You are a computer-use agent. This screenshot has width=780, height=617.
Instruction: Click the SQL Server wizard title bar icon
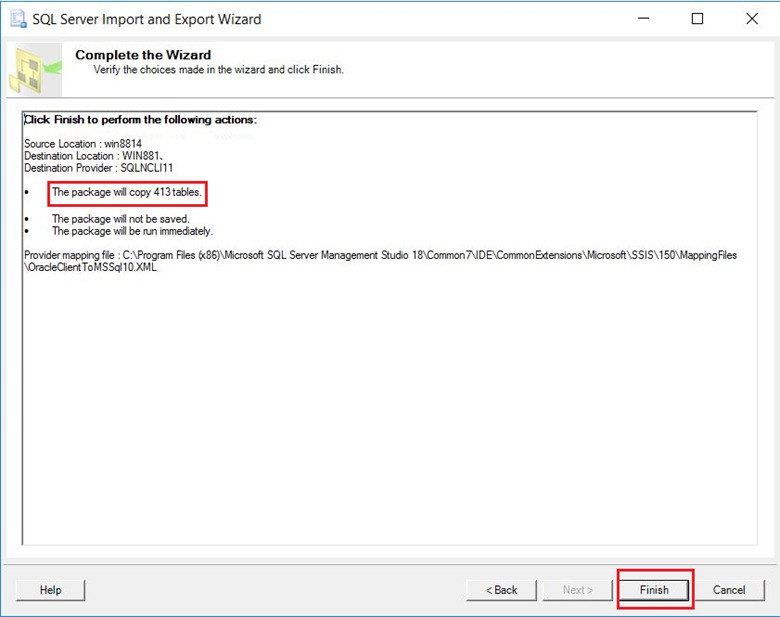18,19
